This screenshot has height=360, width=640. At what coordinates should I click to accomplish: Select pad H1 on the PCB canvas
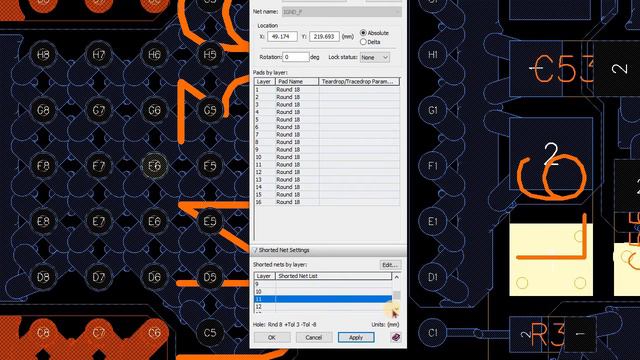coord(433,55)
